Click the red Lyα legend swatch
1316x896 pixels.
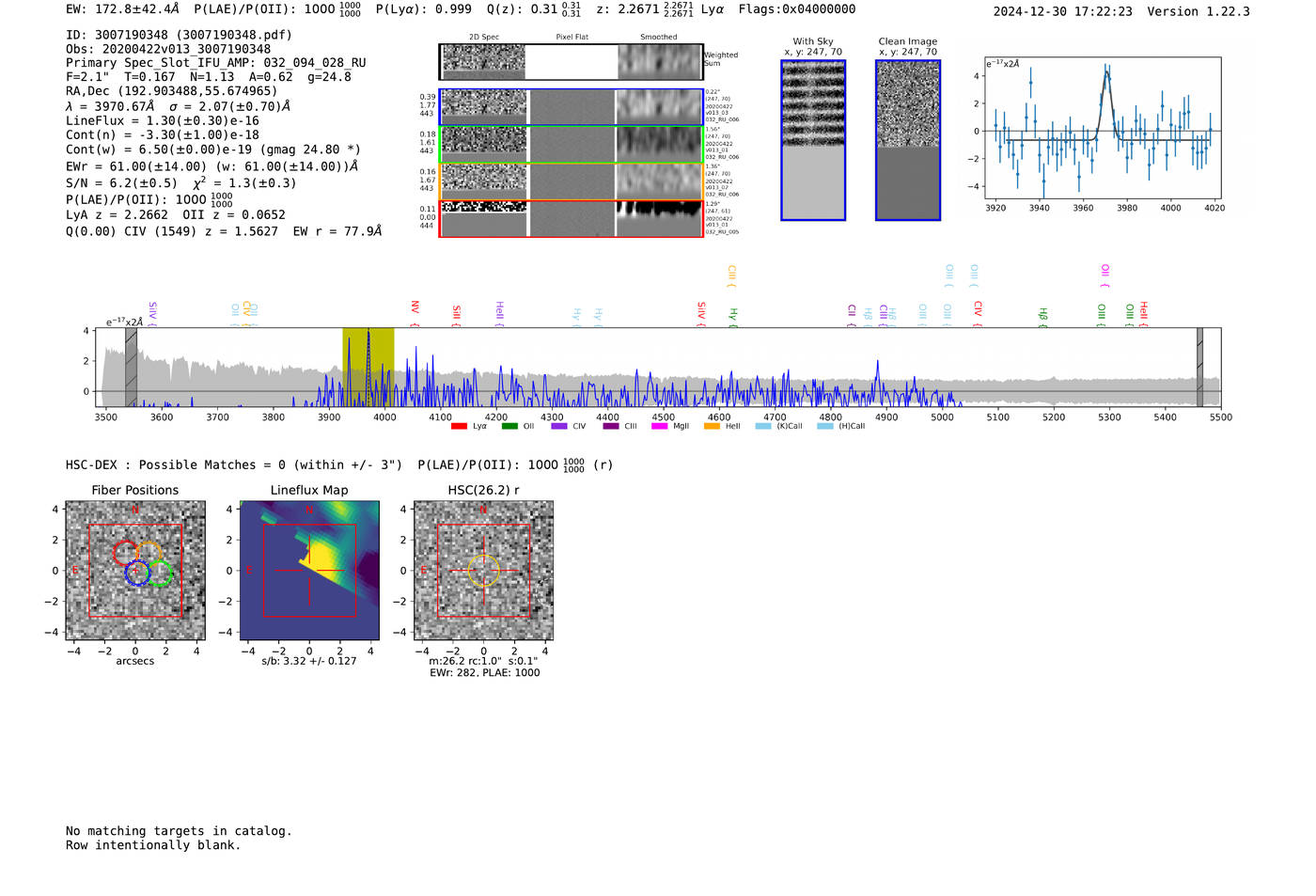[x=459, y=426]
